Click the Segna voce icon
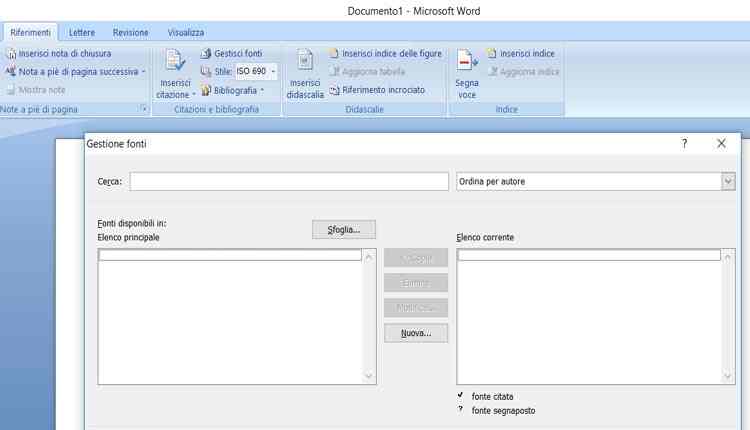The height and width of the screenshot is (430, 750). click(466, 61)
